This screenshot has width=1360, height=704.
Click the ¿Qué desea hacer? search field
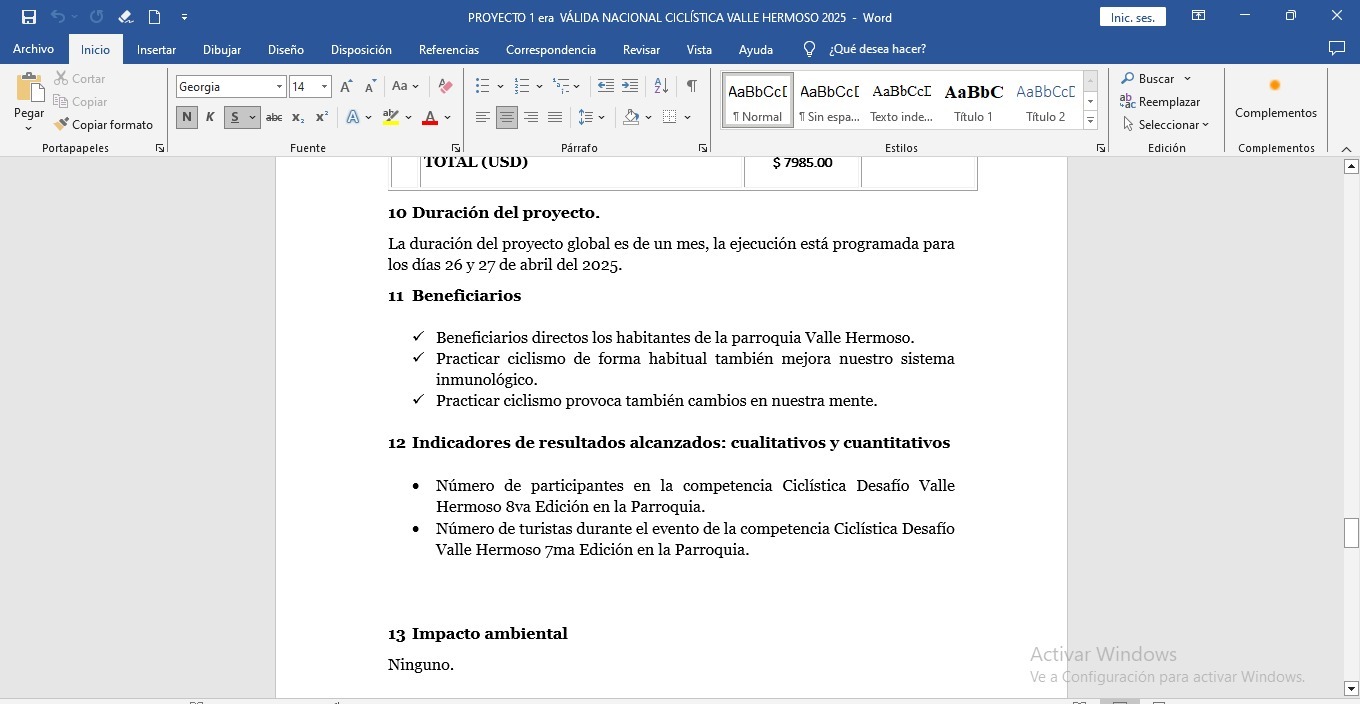click(876, 49)
